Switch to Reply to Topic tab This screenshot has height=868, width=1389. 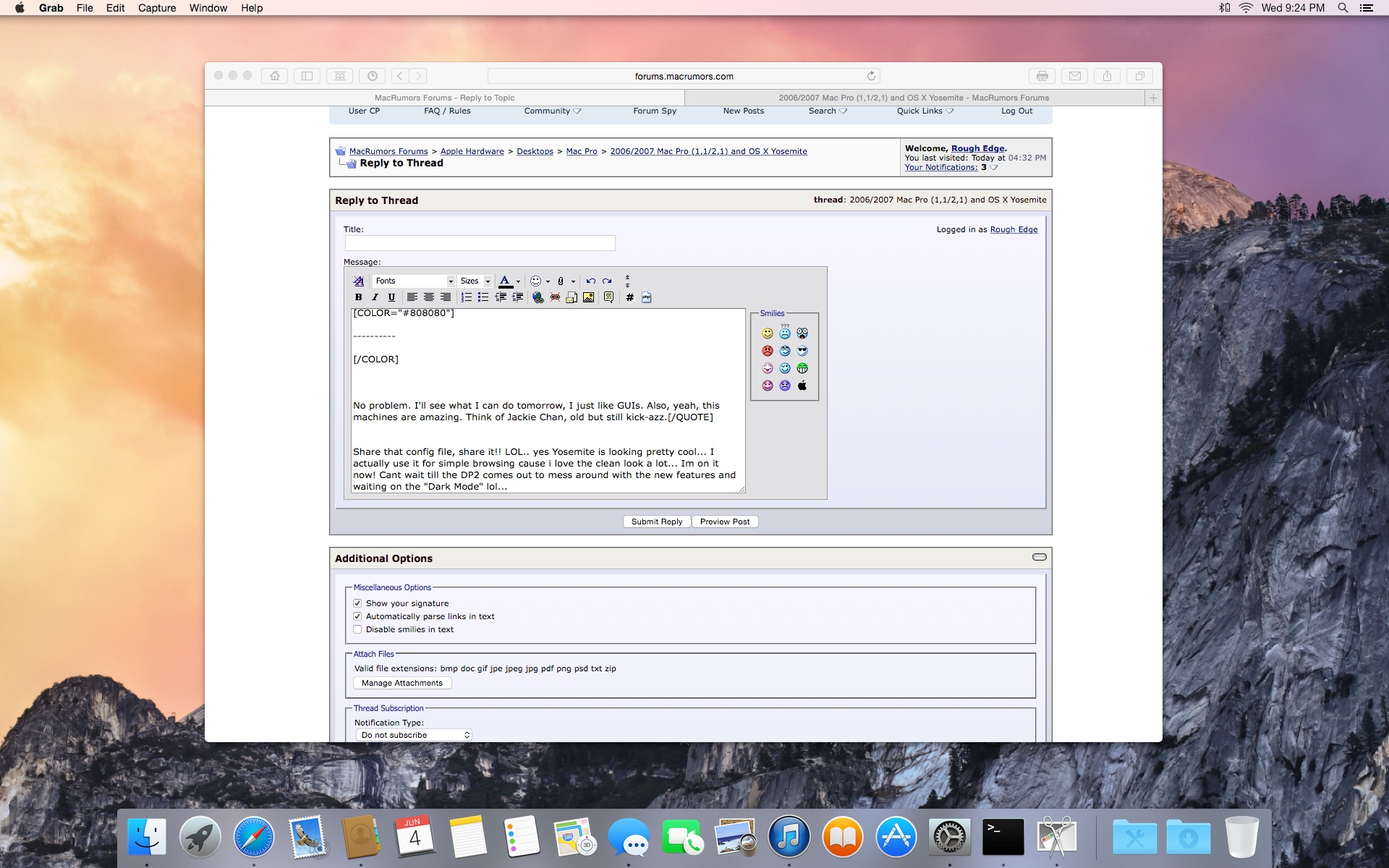pos(444,98)
